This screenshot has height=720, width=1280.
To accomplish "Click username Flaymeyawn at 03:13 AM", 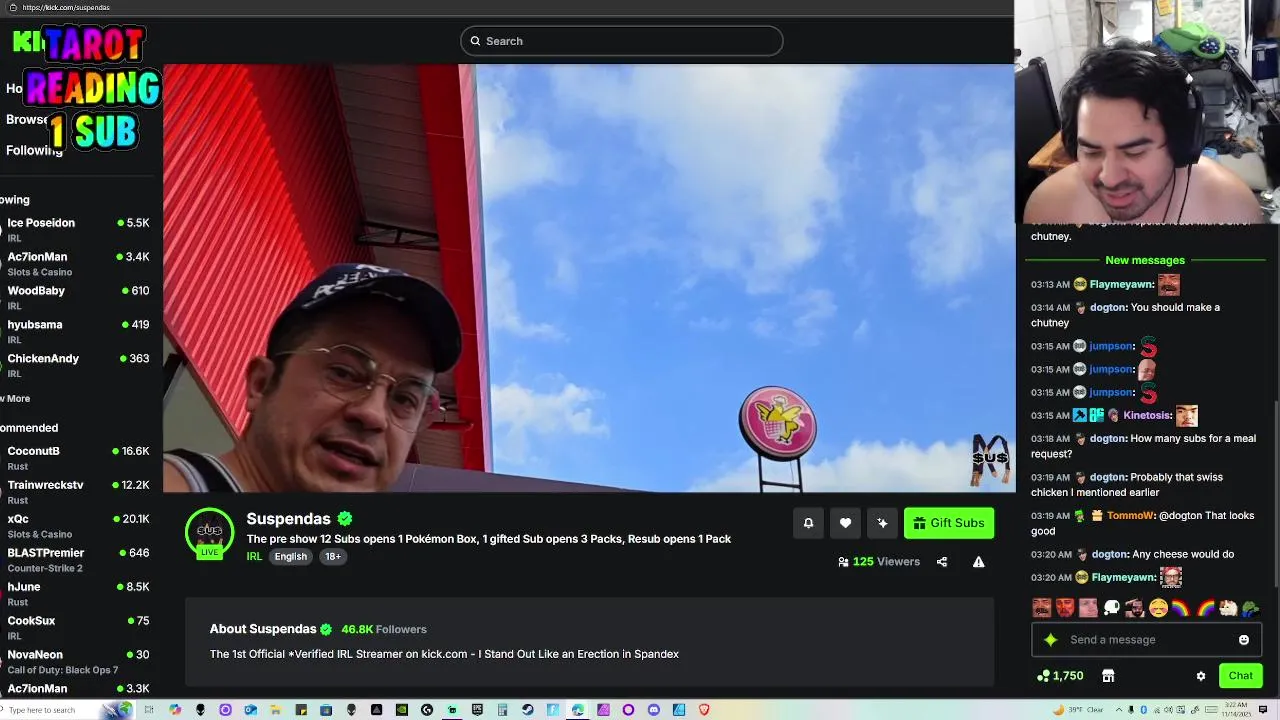I will (1121, 285).
